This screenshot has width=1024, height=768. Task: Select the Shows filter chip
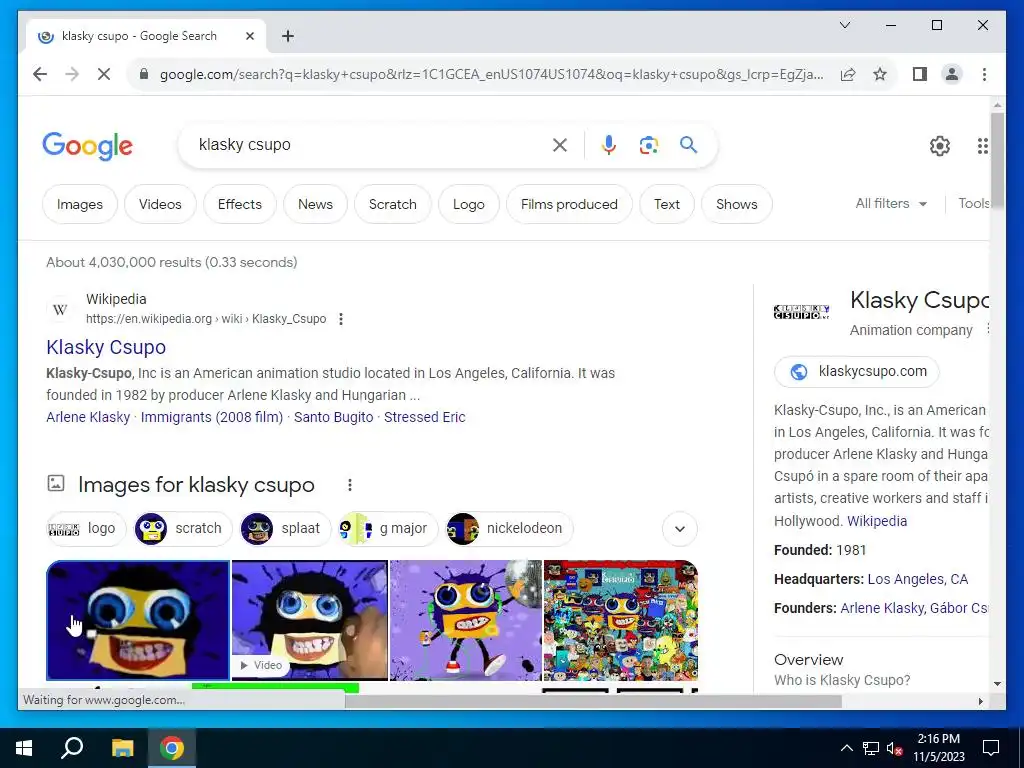[x=737, y=204]
